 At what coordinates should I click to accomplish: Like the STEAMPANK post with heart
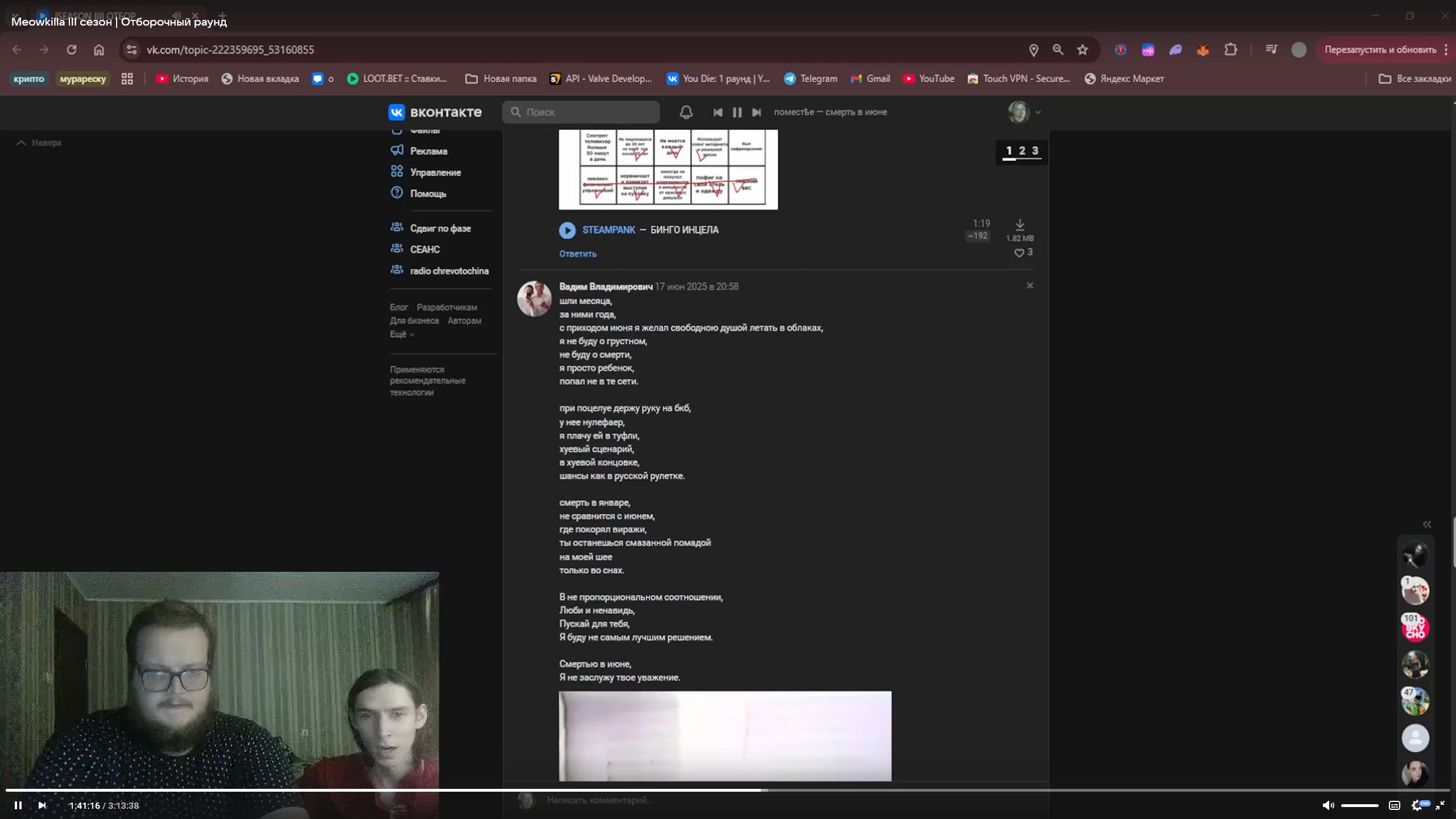[x=1019, y=253]
